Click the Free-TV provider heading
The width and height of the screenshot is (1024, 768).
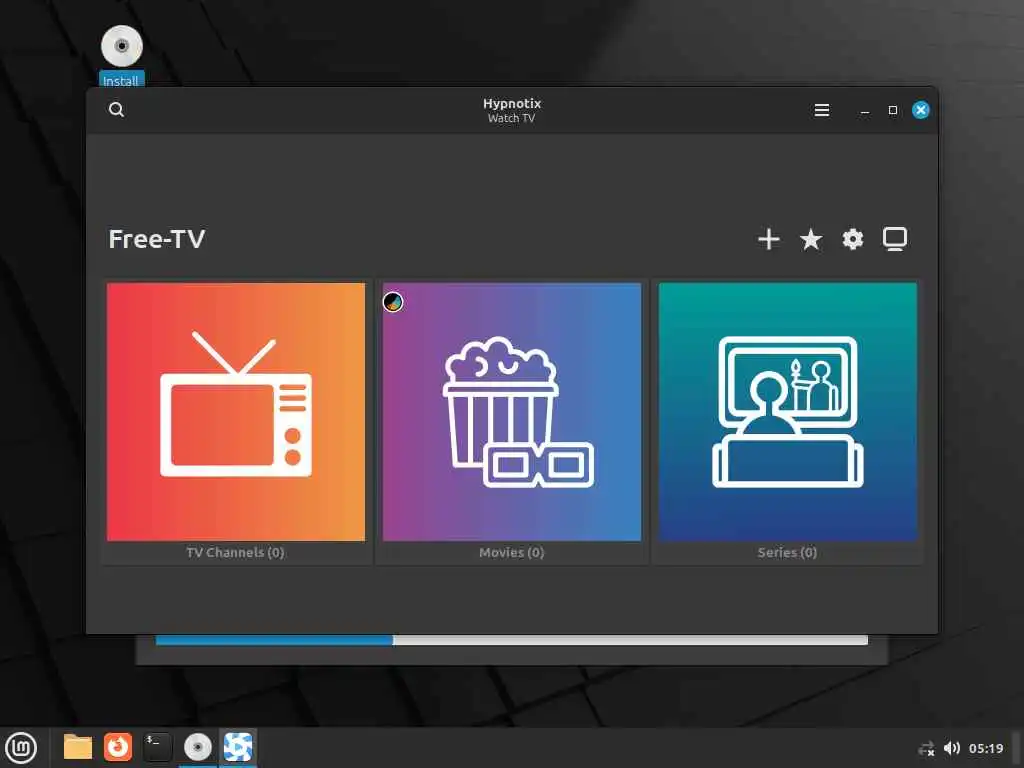(157, 239)
